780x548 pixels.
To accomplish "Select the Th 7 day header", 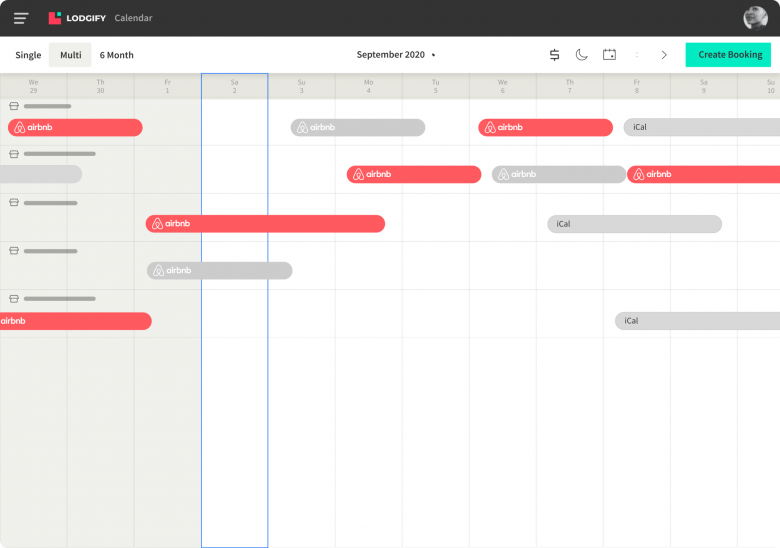I will pyautogui.click(x=570, y=86).
